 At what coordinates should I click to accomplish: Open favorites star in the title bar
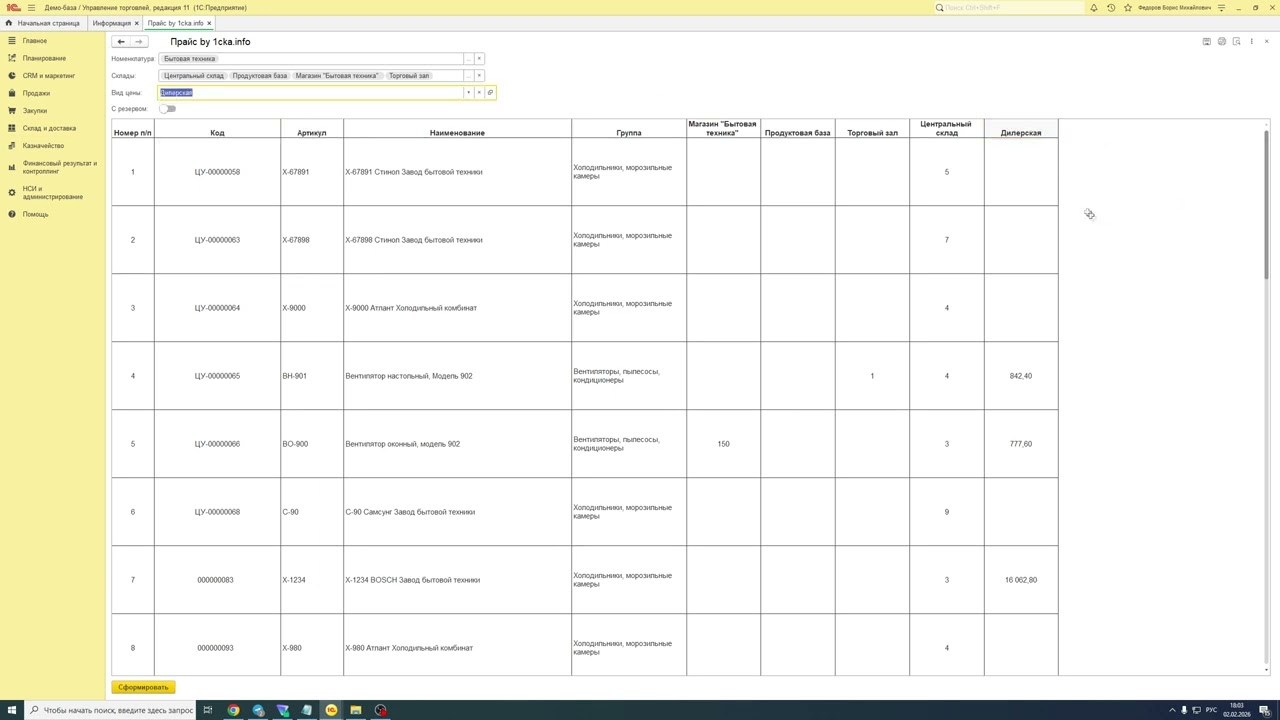tap(1127, 7)
